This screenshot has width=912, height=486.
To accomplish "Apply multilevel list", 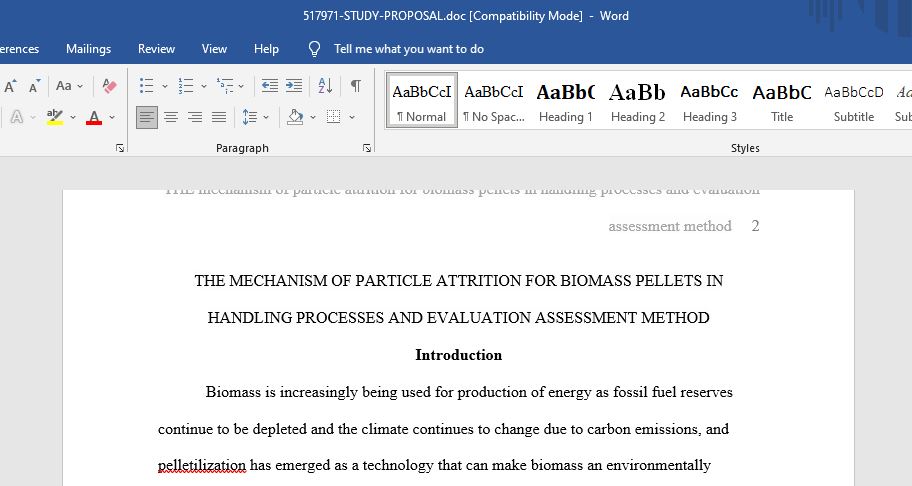I will click(225, 86).
